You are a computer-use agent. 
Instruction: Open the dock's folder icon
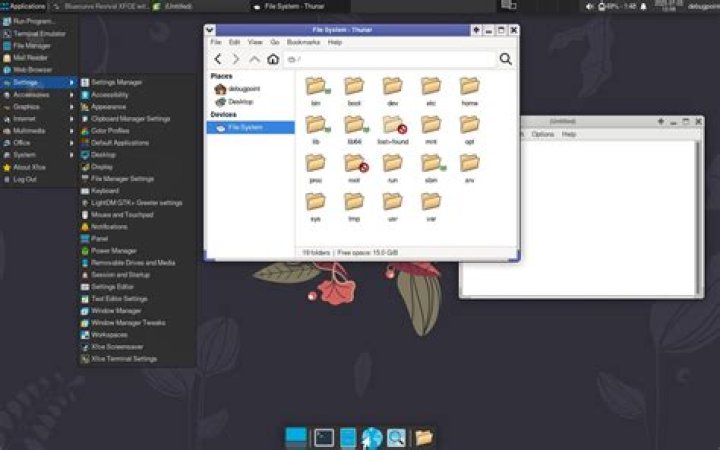[x=423, y=437]
